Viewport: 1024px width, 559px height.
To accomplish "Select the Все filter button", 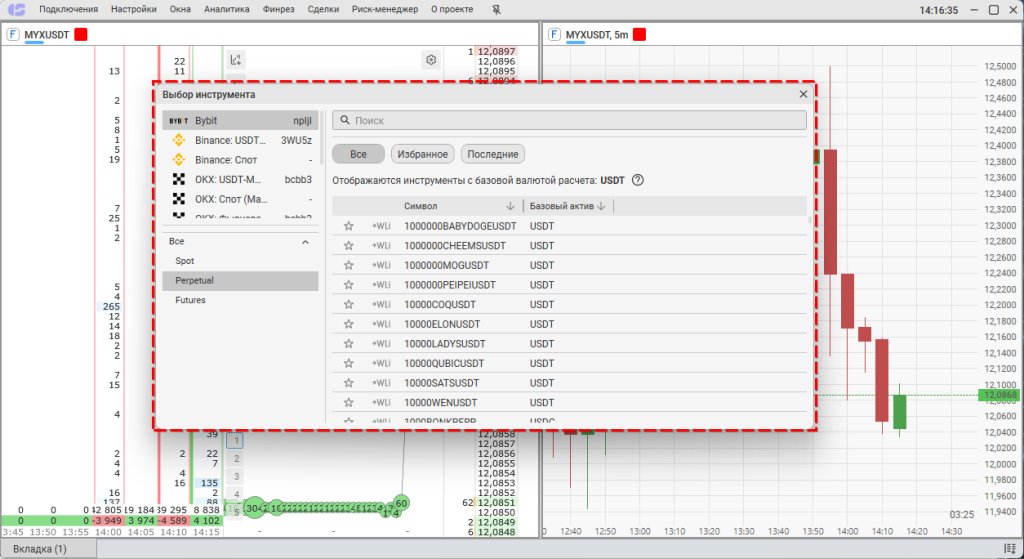I will (358, 154).
